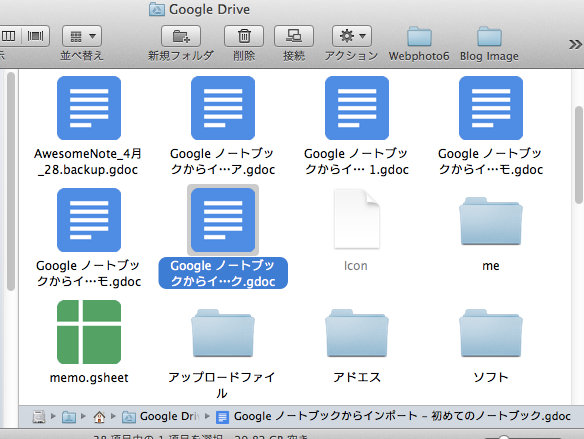Viewport: 584px width, 439px height.
Task: Click the left sidebar scrollbar
Action: [11, 181]
